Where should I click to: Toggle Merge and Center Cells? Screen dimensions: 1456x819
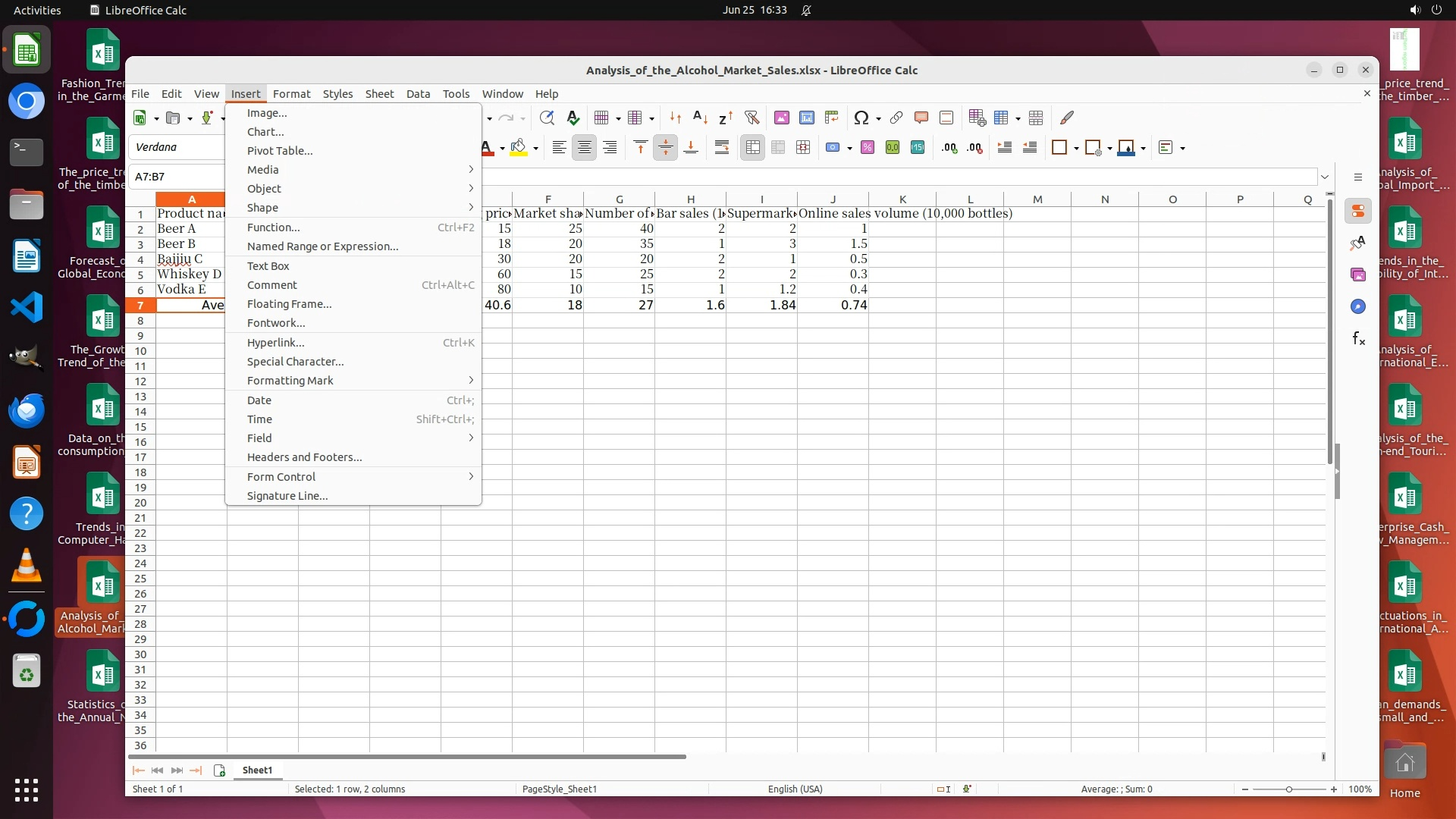coord(752,148)
